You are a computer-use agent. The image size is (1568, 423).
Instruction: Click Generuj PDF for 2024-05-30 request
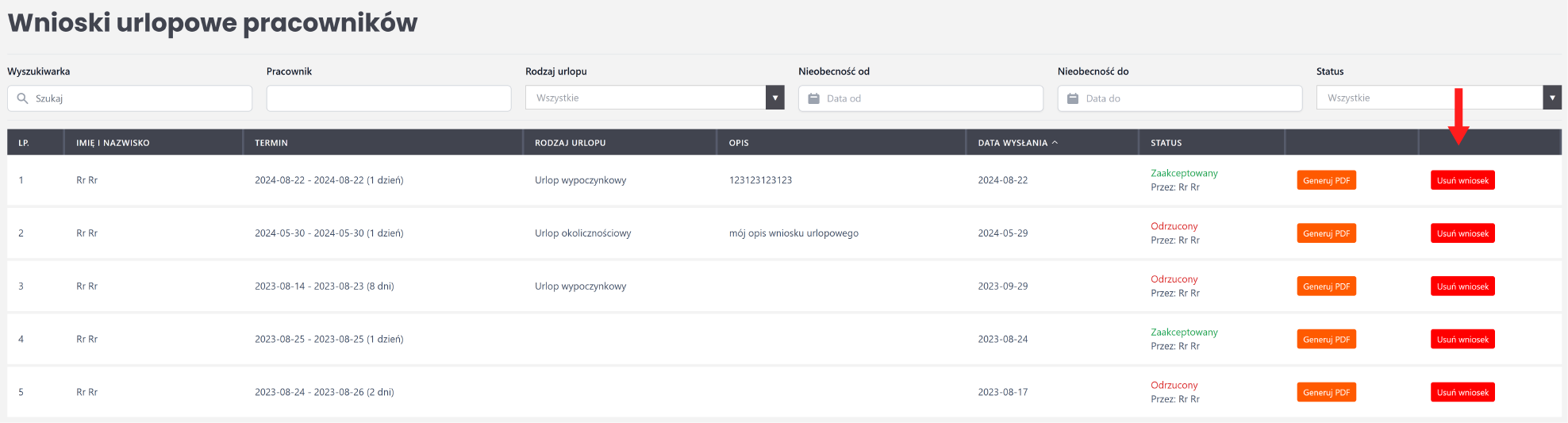pos(1326,233)
